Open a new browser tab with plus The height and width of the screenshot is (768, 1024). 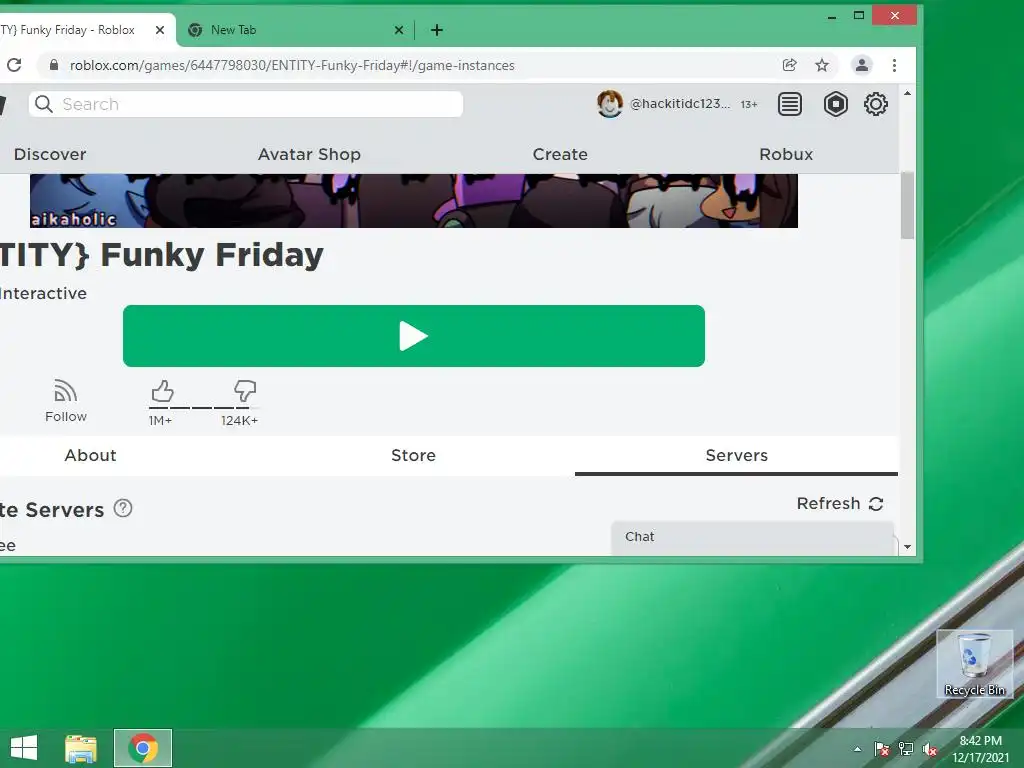coord(437,30)
